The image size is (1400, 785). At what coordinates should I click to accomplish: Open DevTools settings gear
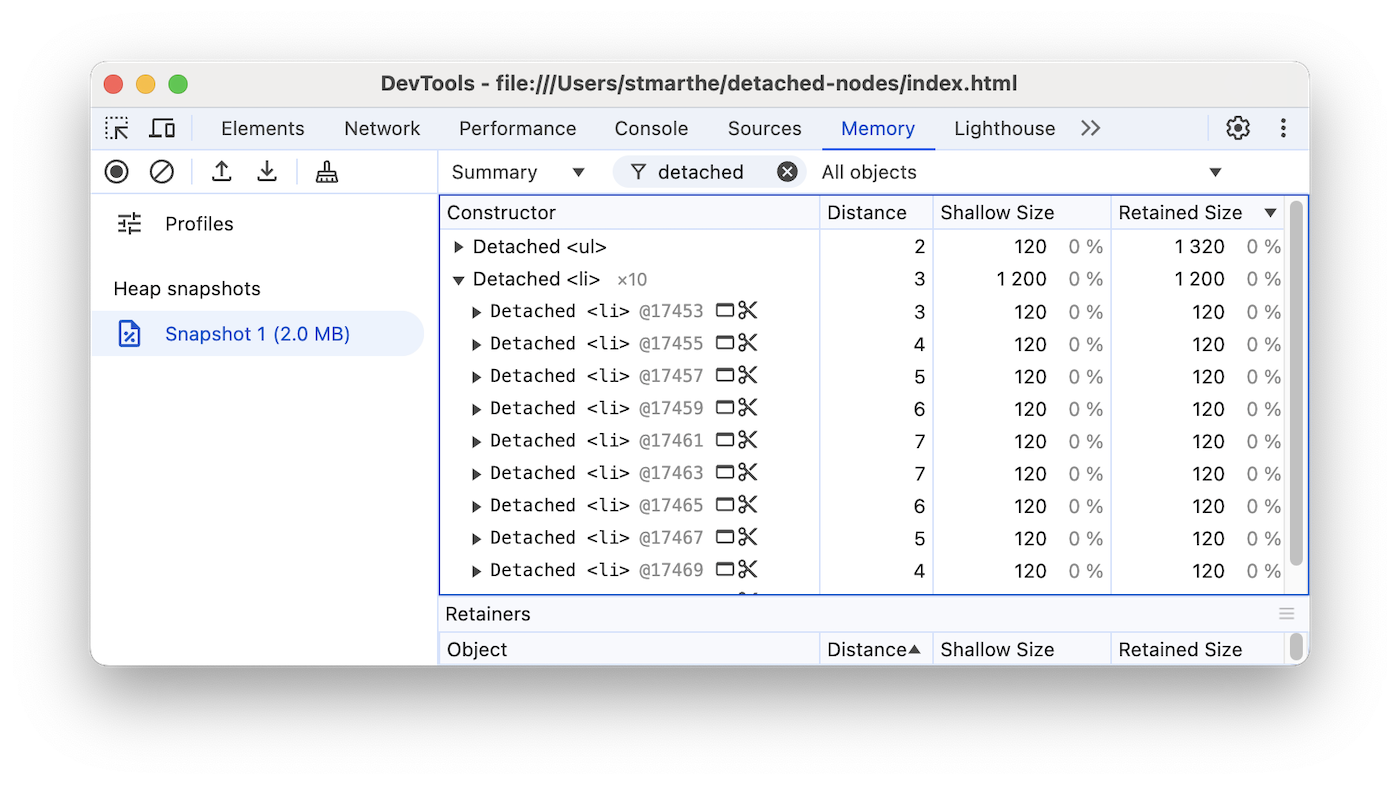click(1237, 128)
